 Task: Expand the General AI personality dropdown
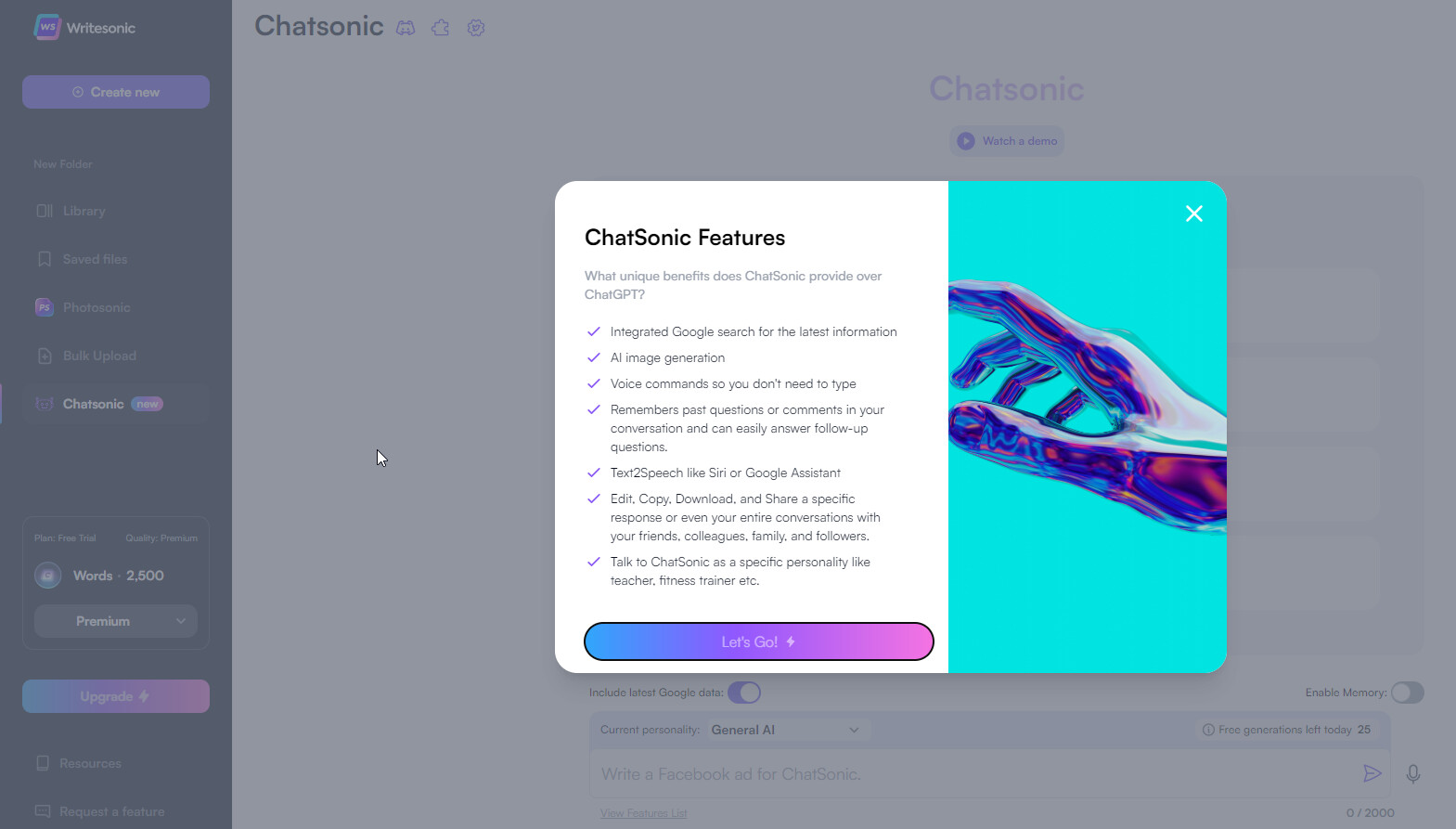(x=785, y=730)
